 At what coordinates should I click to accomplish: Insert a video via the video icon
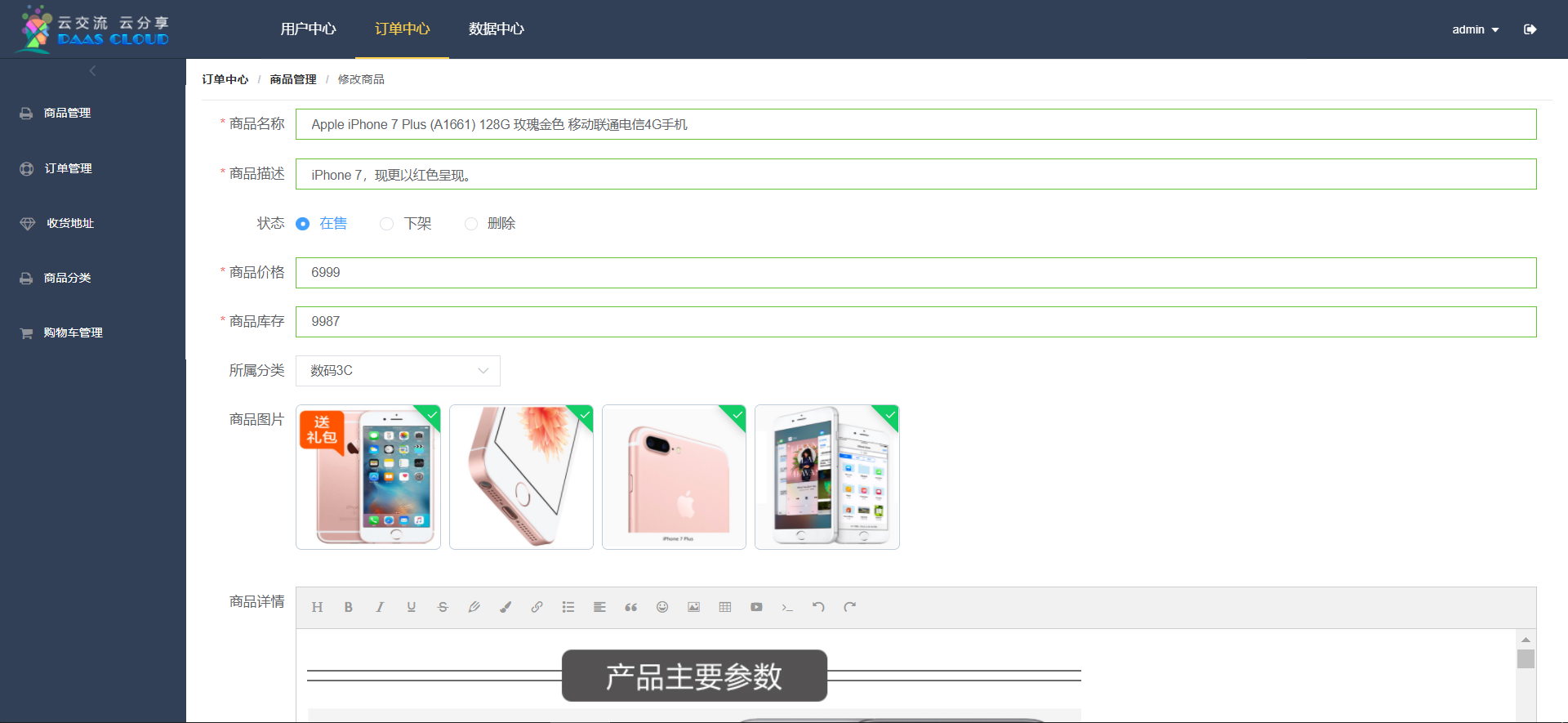coord(756,607)
